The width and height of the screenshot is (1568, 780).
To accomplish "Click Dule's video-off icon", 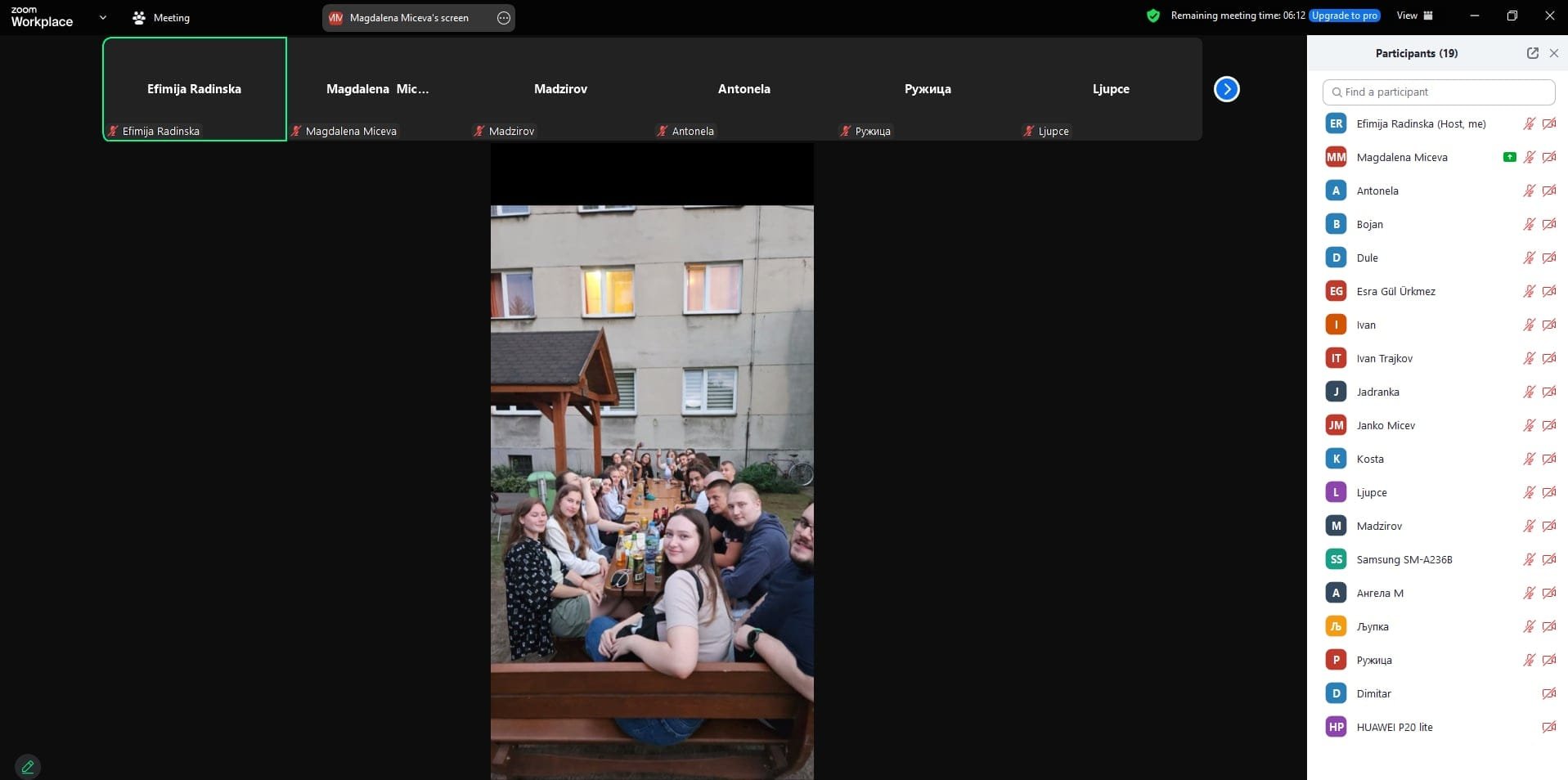I will pyautogui.click(x=1549, y=258).
